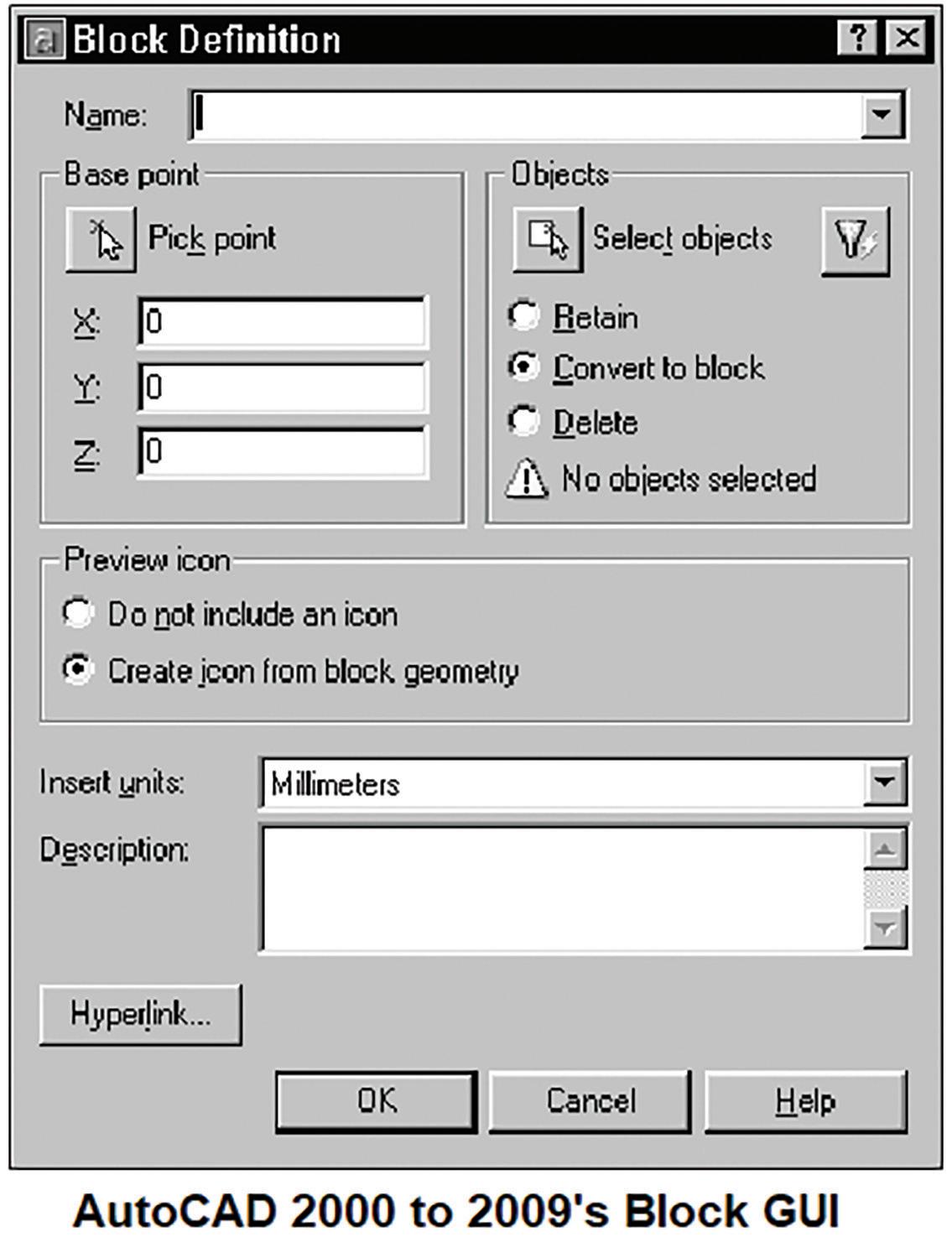
Task: Open Quick Select filter funnel icon
Action: [855, 241]
